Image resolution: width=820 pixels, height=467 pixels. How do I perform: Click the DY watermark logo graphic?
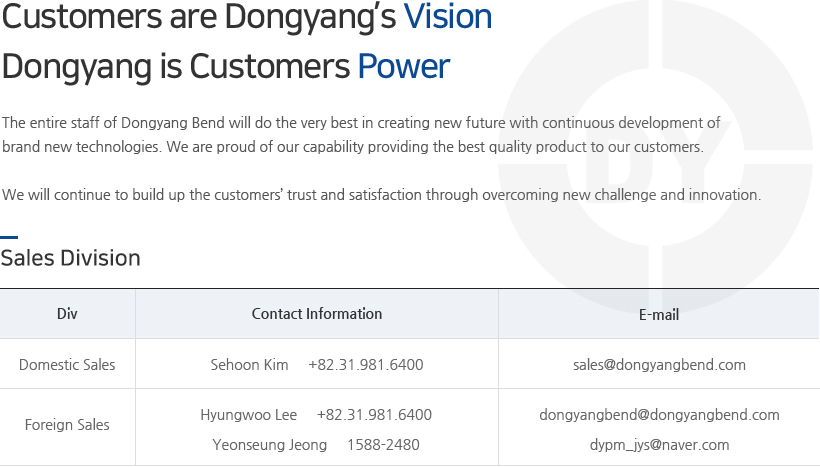(x=656, y=158)
